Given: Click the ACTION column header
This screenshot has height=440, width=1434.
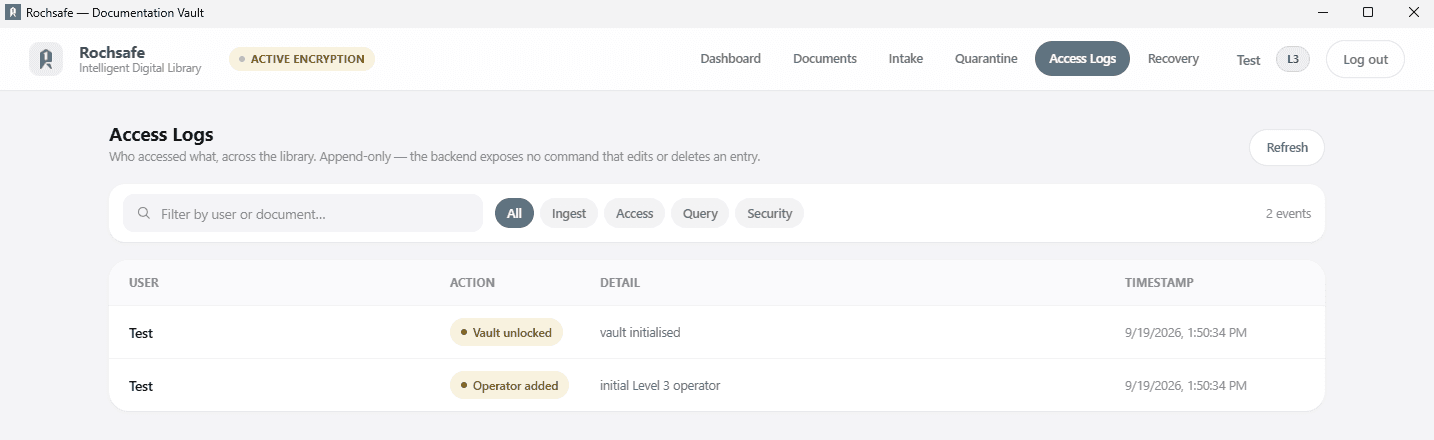Looking at the screenshot, I should pos(472,283).
